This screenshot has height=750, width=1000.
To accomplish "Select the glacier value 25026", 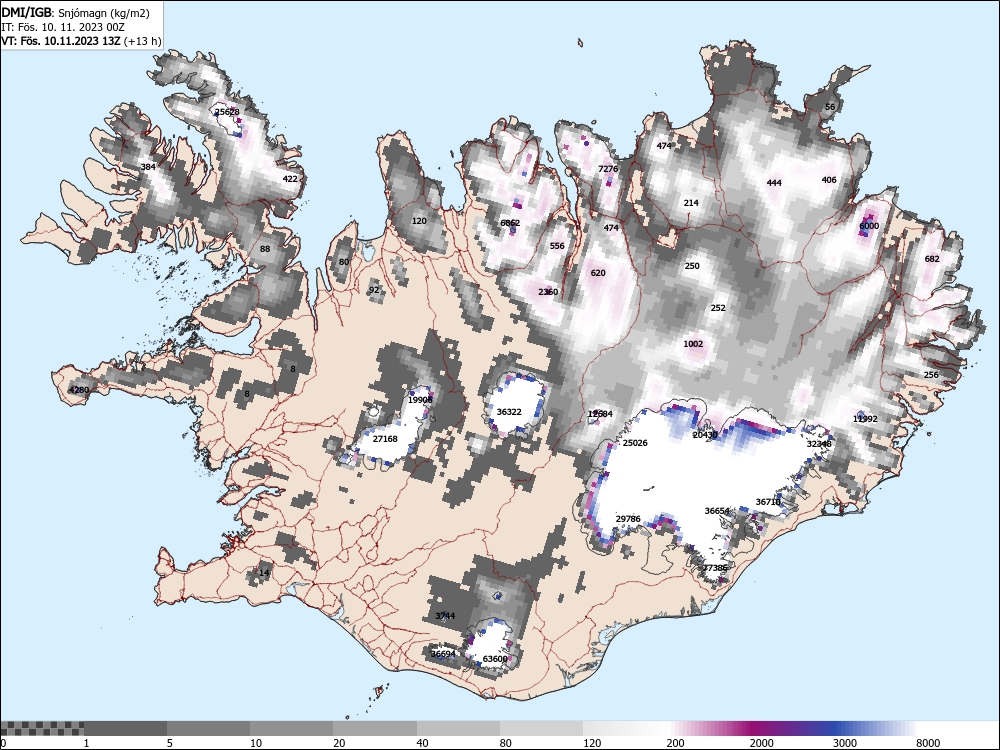I will pyautogui.click(x=635, y=443).
